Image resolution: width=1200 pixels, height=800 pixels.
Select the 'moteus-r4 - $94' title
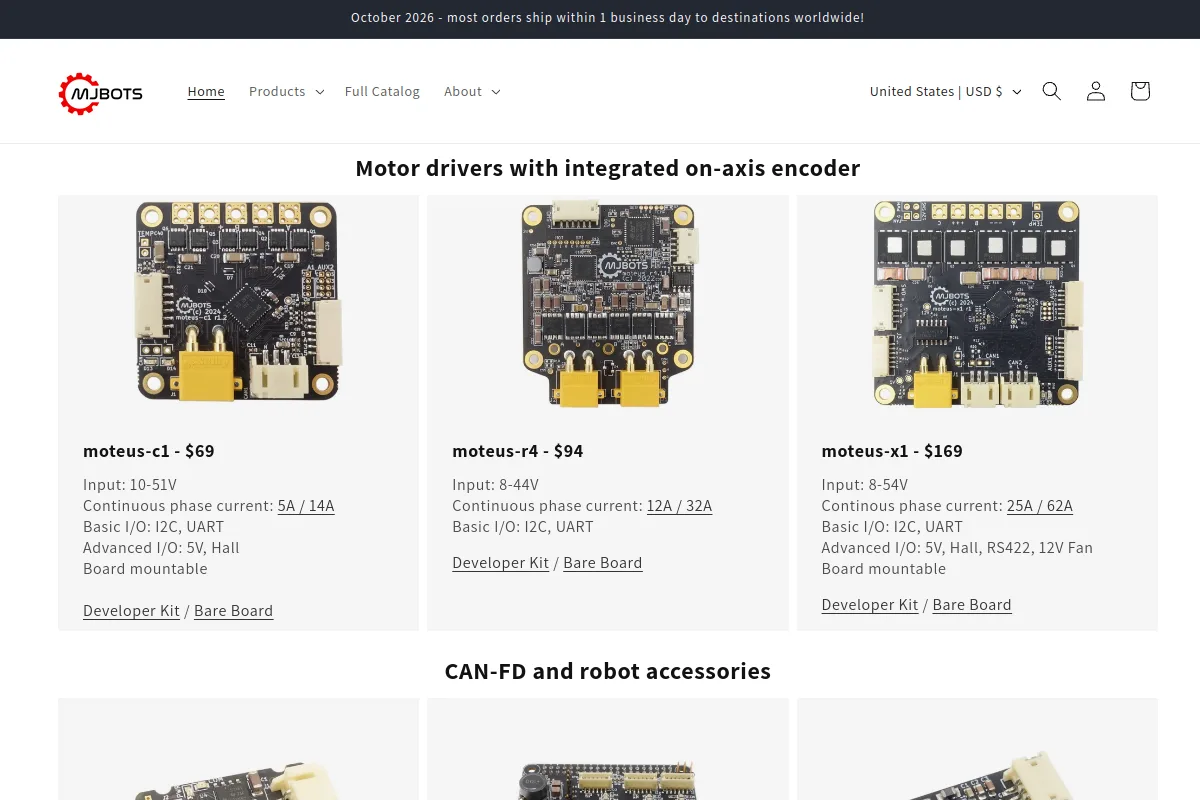(518, 451)
